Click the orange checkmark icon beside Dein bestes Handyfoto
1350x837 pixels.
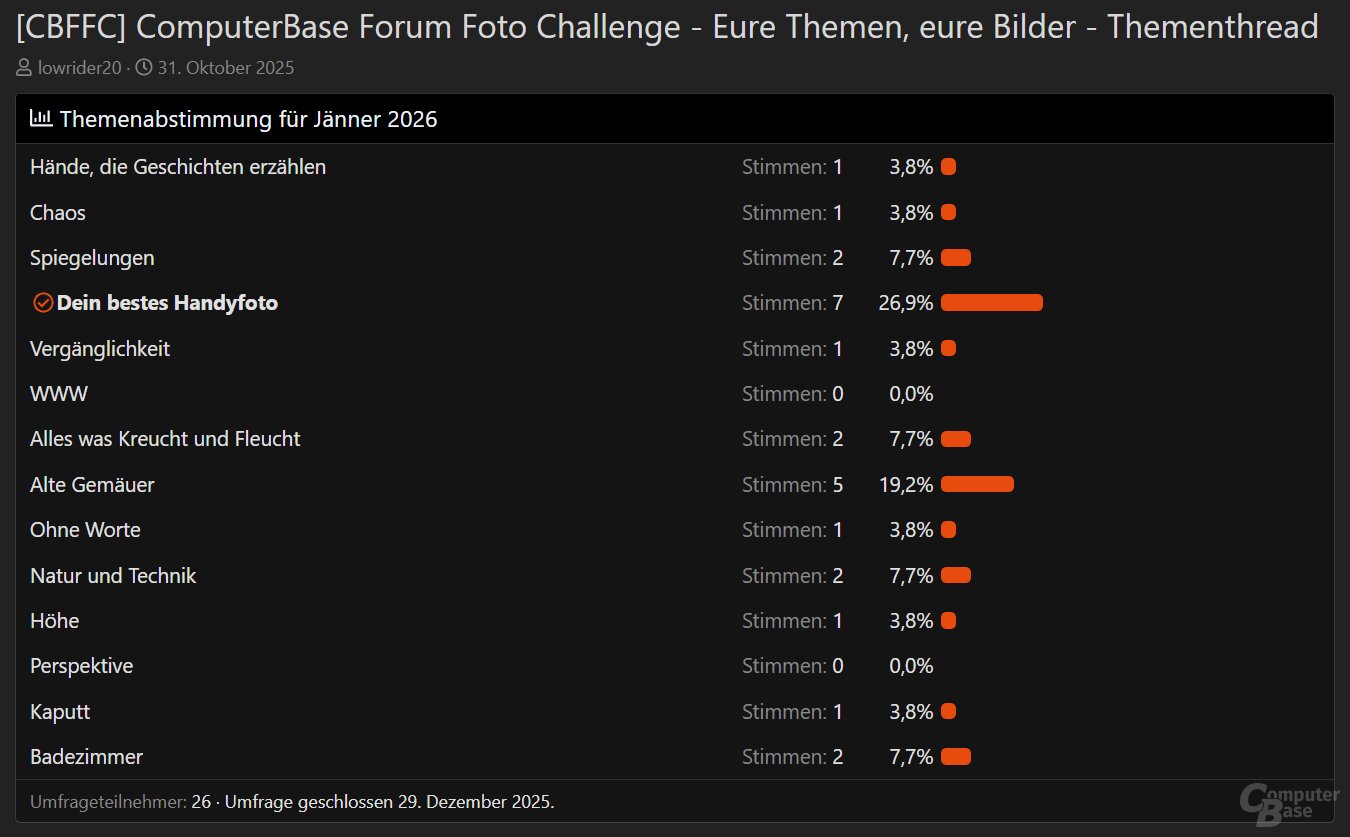[x=43, y=303]
